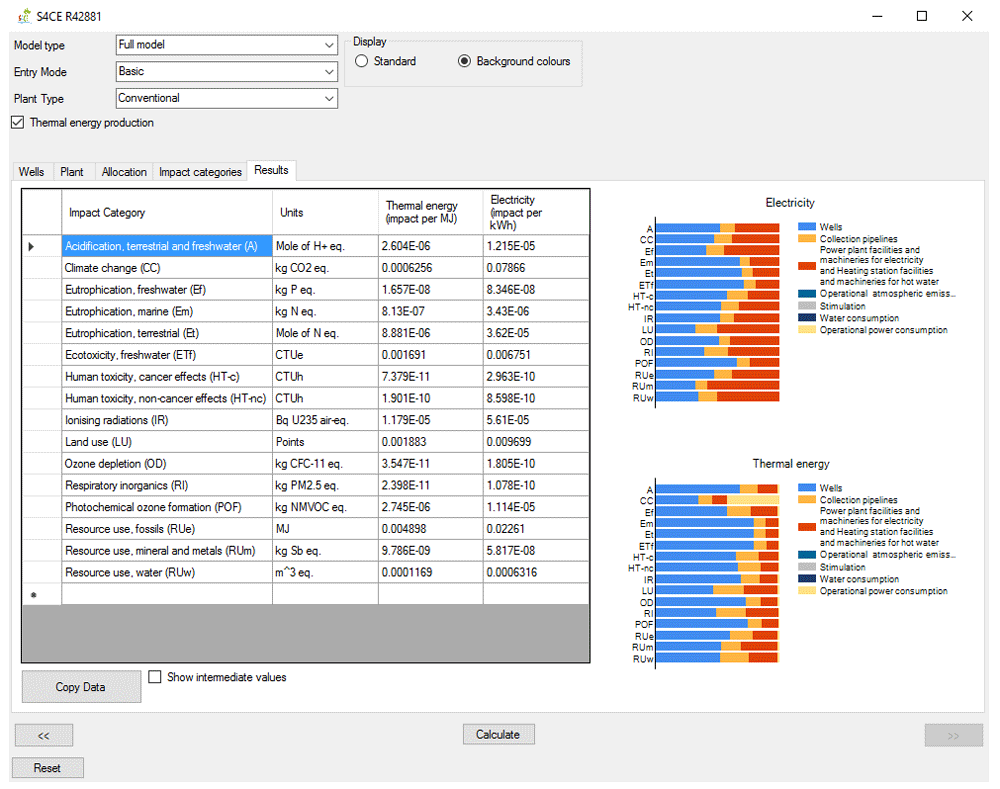
Task: Click the Stimulation grey swatch in Thermal energy legend
Action: click(807, 567)
